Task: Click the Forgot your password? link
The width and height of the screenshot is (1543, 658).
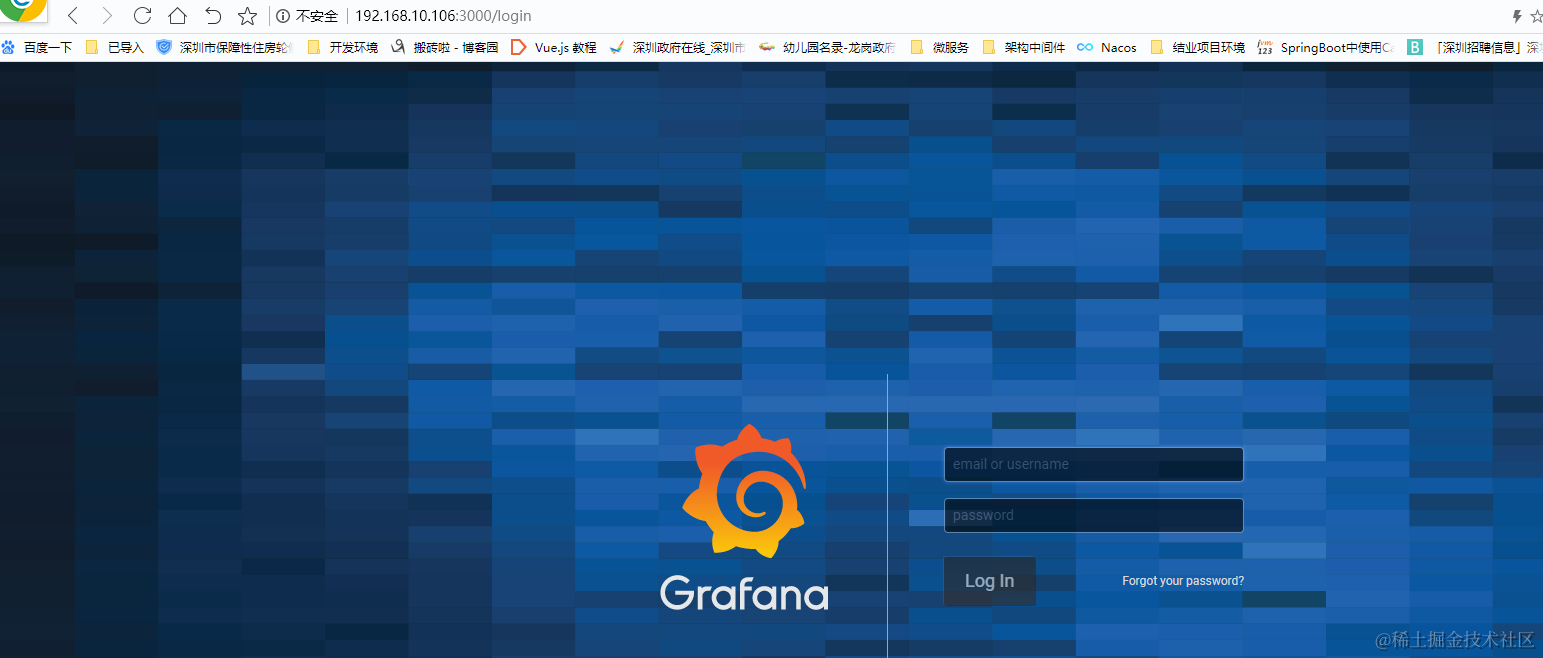Action: tap(1183, 581)
